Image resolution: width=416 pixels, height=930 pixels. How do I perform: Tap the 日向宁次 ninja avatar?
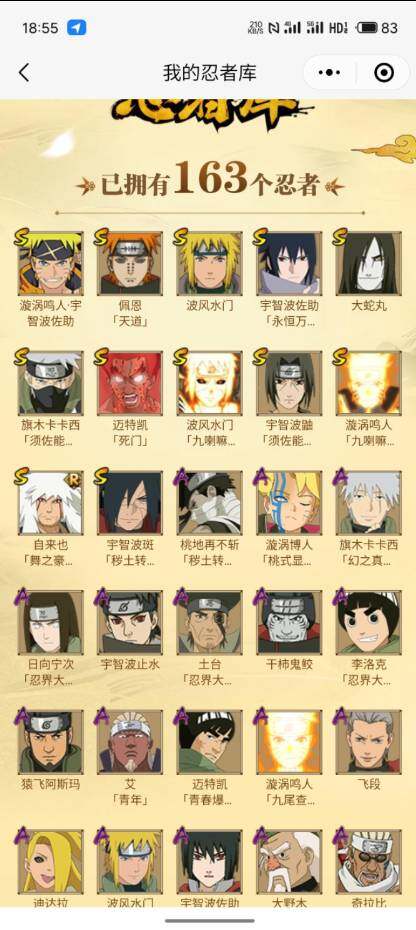coord(50,622)
